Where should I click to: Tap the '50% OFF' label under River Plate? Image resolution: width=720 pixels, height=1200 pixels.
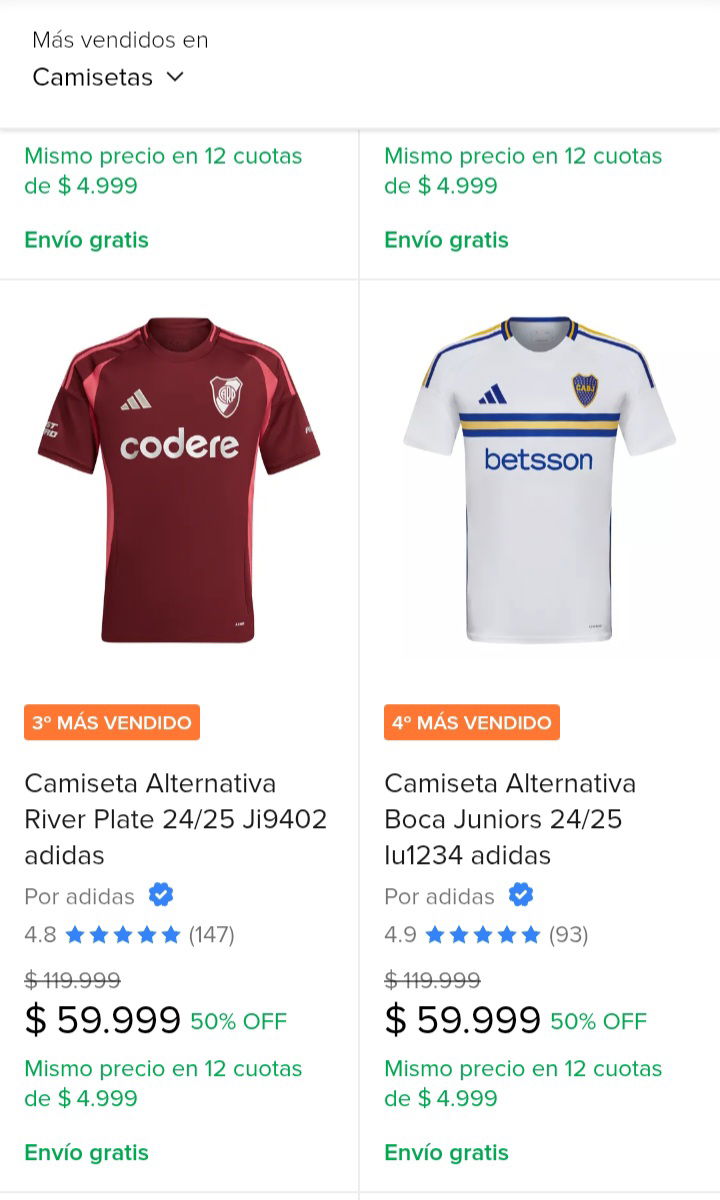[239, 1021]
